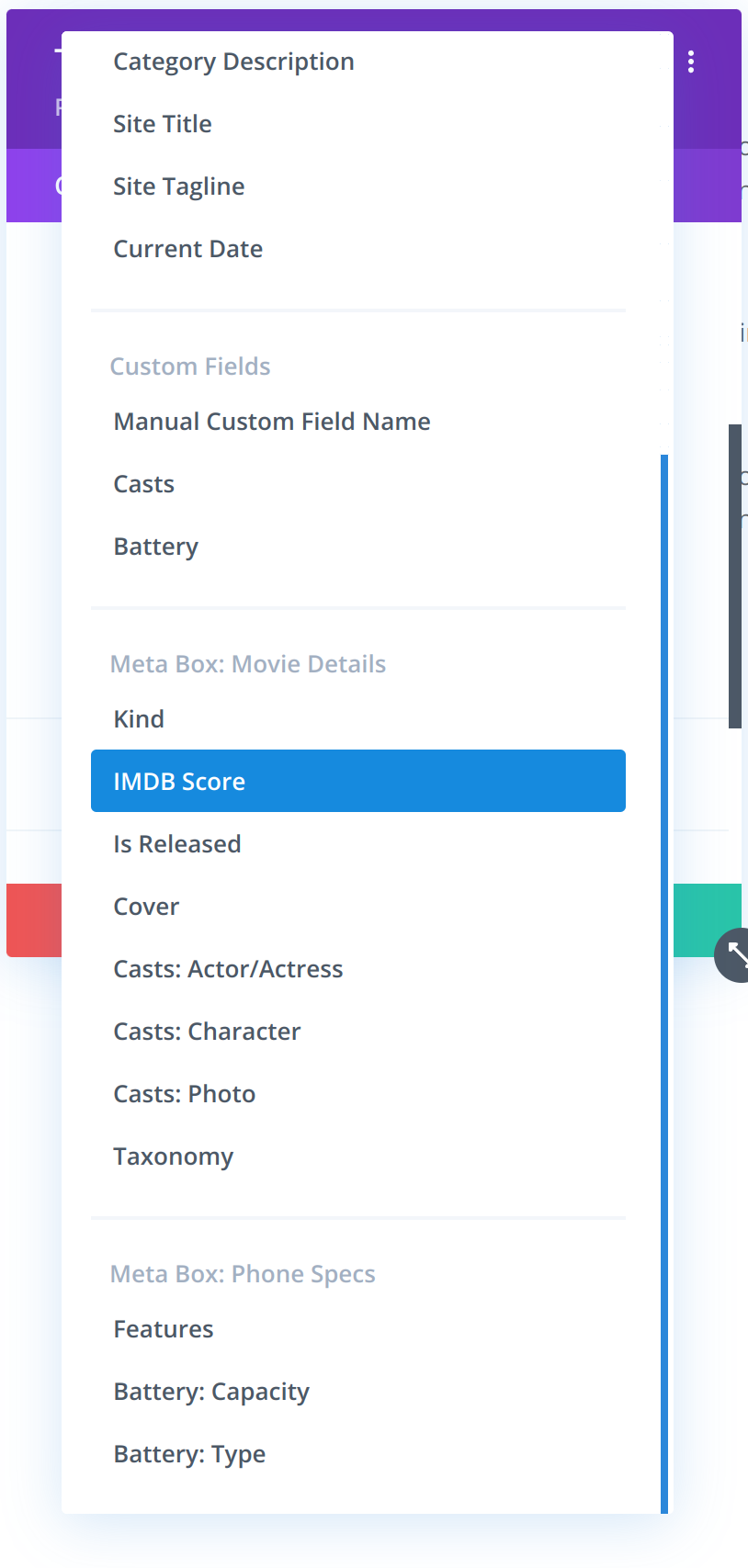This screenshot has height=1568, width=748.
Task: Select Battery: Capacity option
Action: click(211, 1392)
